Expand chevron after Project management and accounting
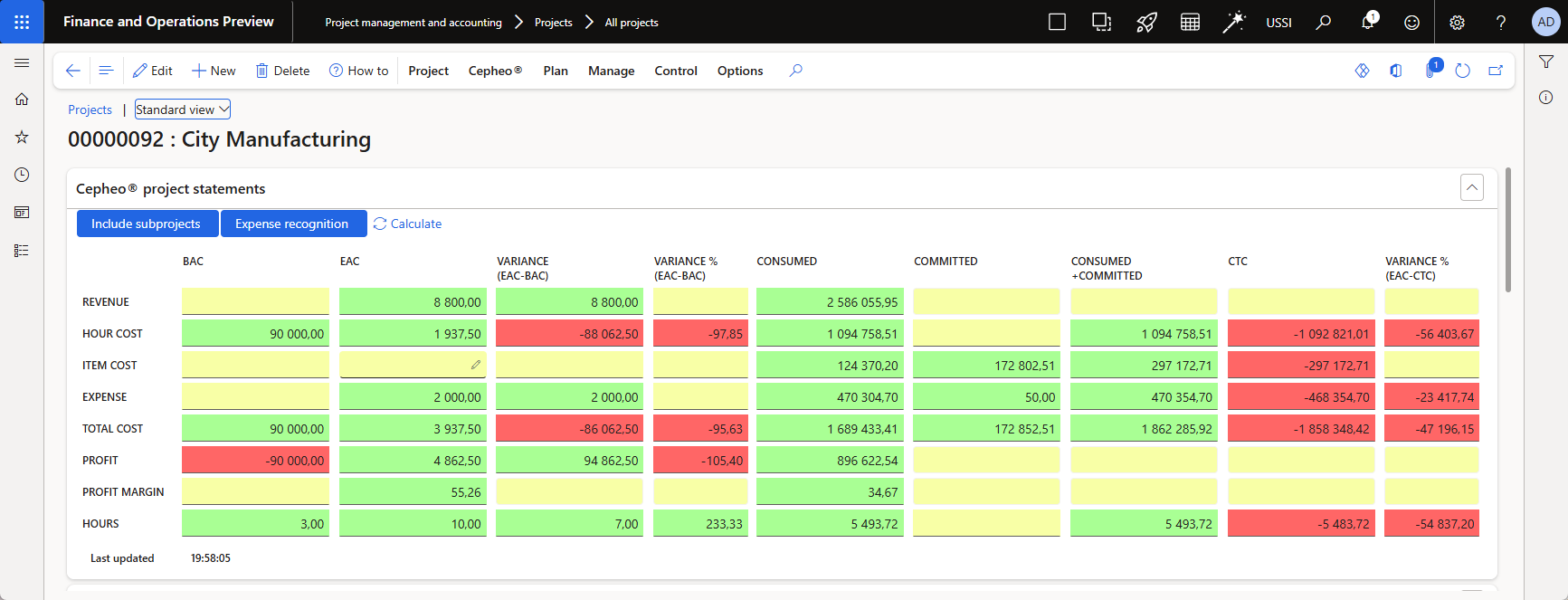1568x600 pixels. click(519, 22)
